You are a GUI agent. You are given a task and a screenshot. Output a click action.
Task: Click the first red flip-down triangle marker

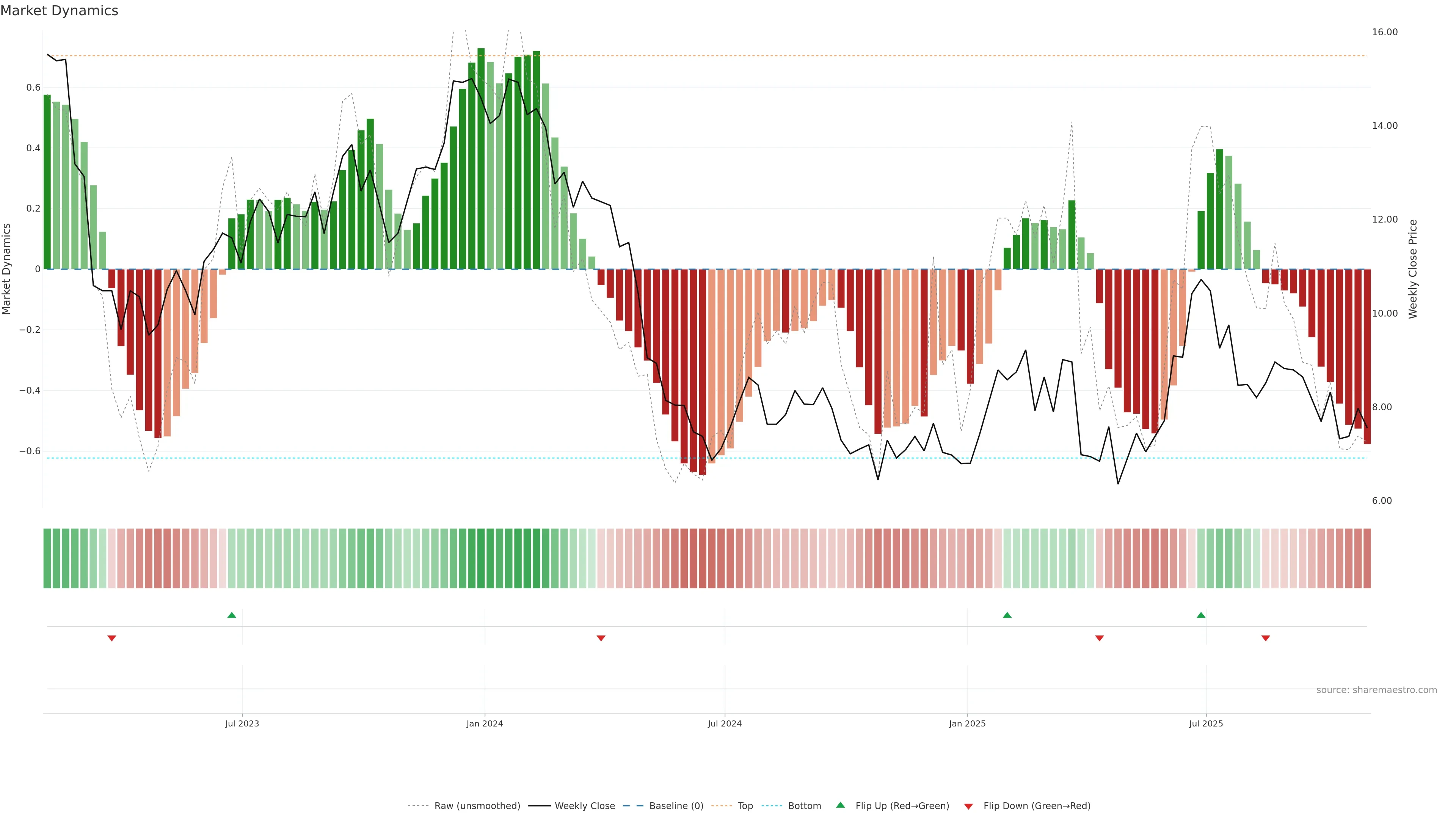(x=112, y=638)
